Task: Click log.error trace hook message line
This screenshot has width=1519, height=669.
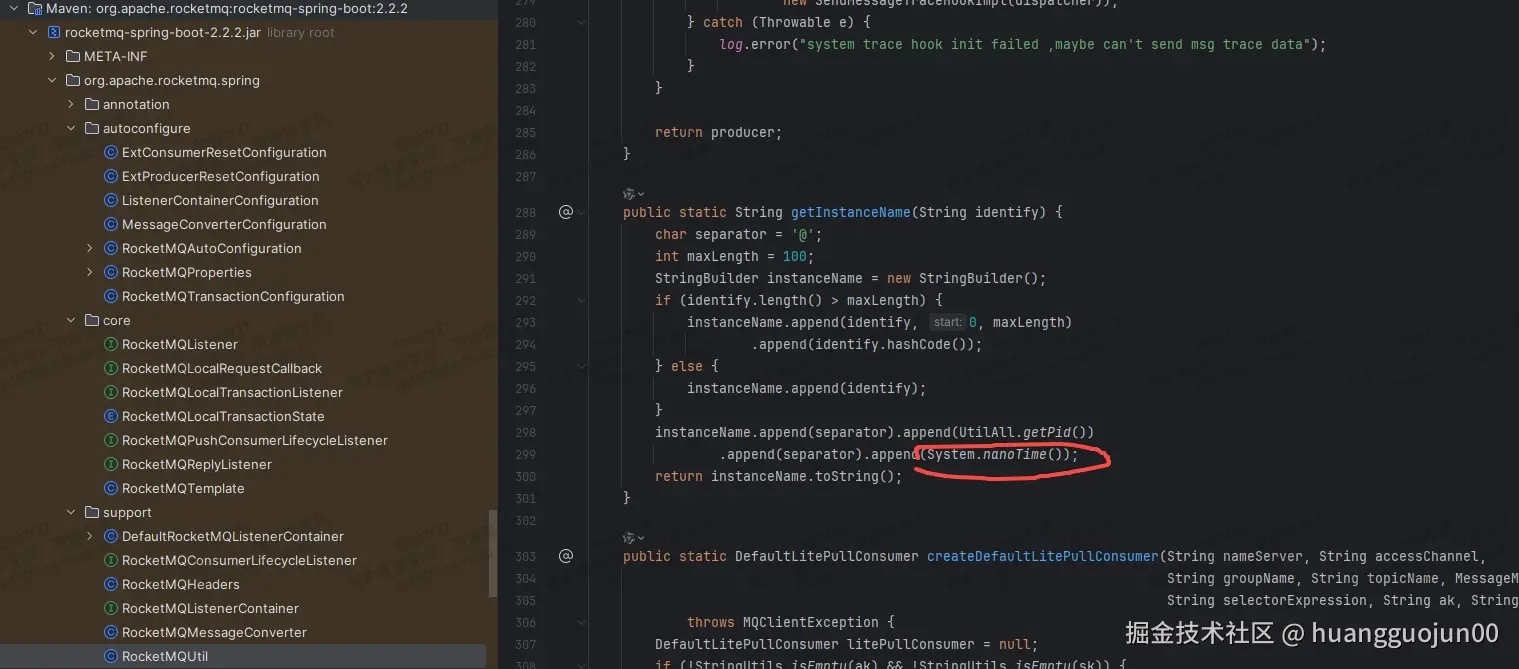Action: pos(1022,44)
